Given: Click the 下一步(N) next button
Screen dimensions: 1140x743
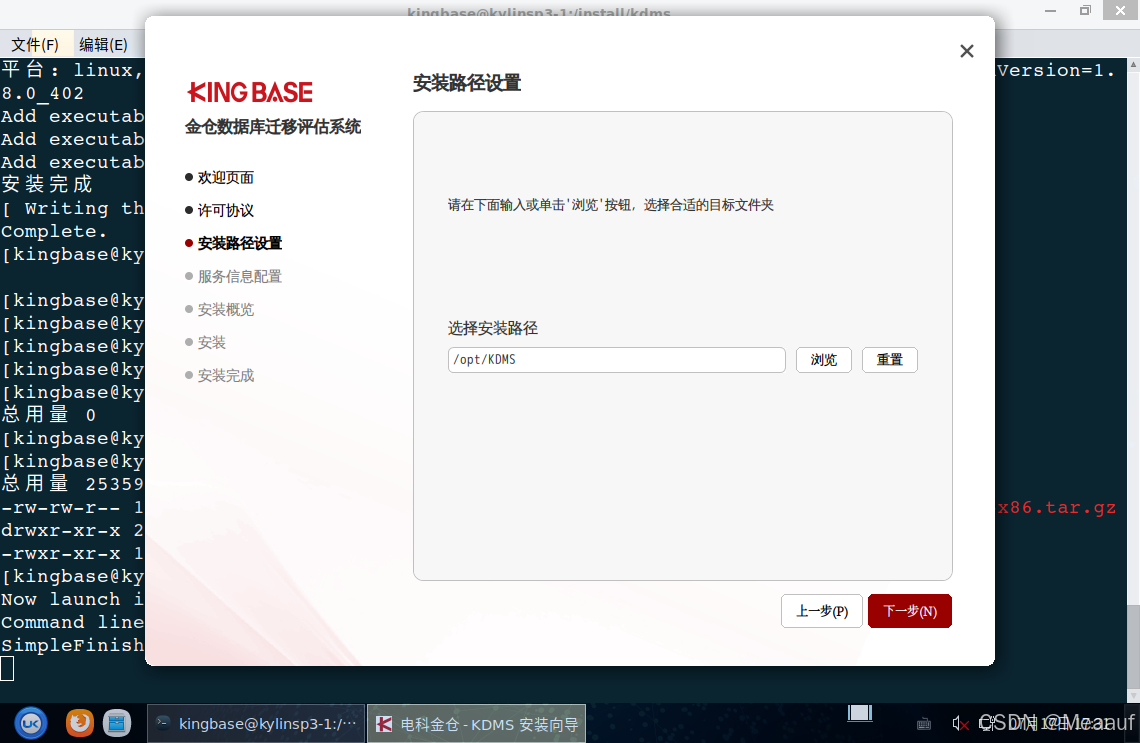Looking at the screenshot, I should tap(910, 611).
